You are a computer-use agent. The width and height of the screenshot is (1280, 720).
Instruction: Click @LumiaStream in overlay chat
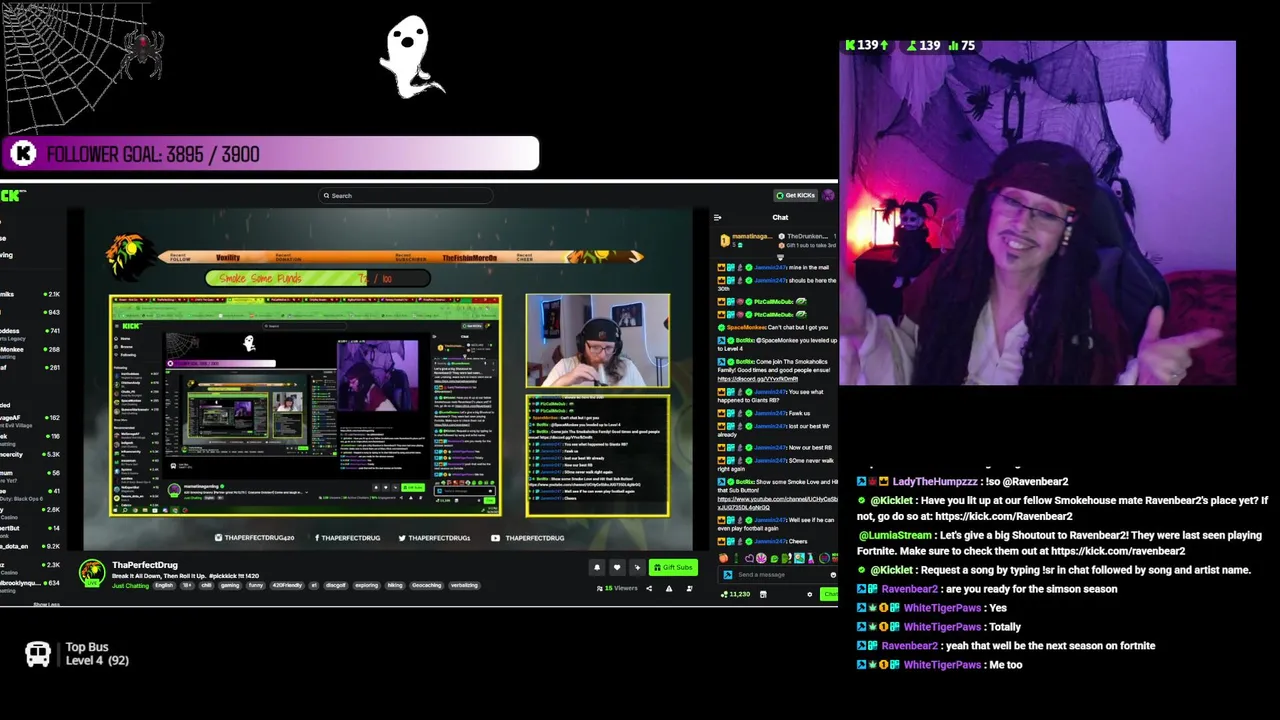tap(894, 535)
